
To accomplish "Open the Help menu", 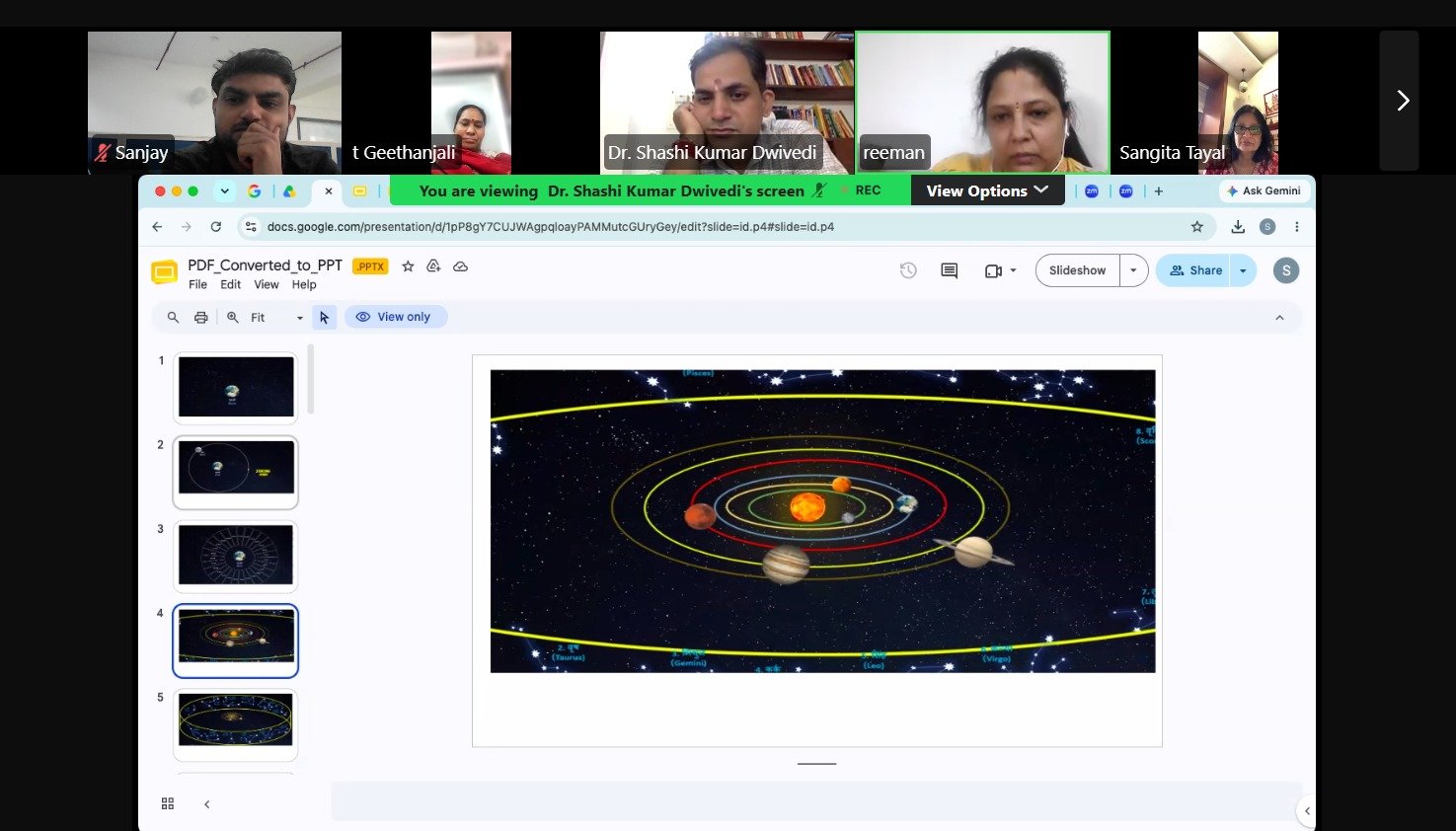I will click(304, 285).
